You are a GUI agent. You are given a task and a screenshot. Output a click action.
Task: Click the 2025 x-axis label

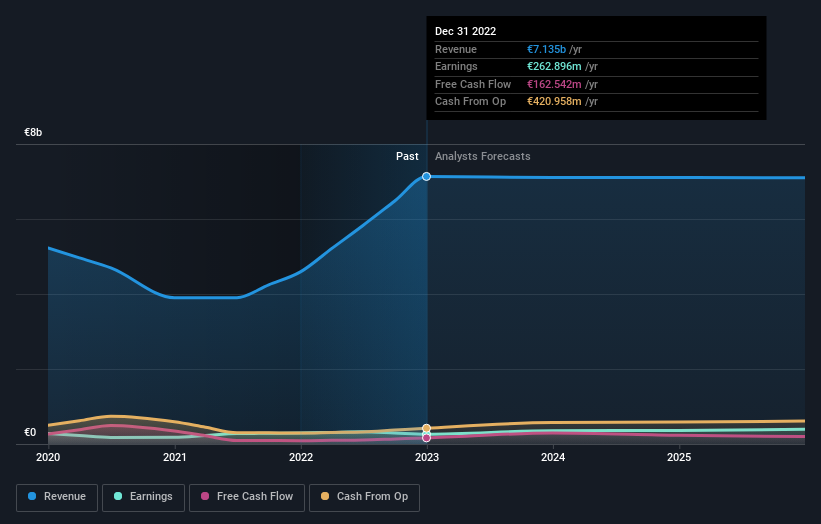(679, 457)
